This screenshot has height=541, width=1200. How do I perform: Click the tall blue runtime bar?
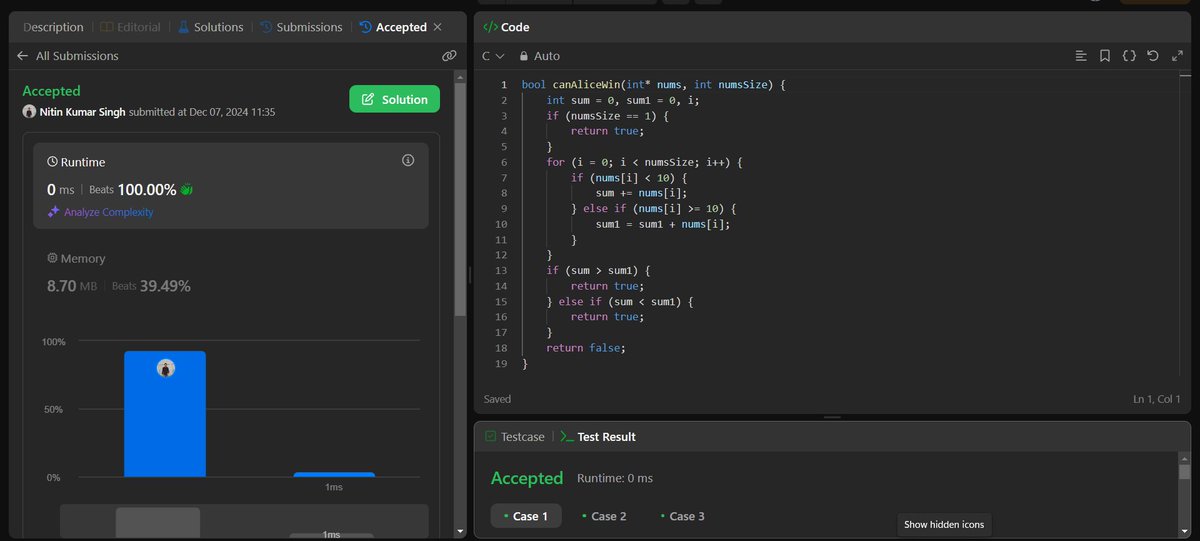165,414
